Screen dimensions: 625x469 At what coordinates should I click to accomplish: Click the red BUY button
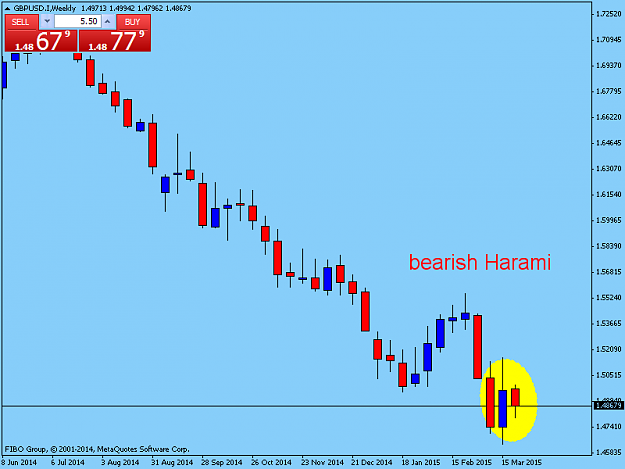point(133,22)
